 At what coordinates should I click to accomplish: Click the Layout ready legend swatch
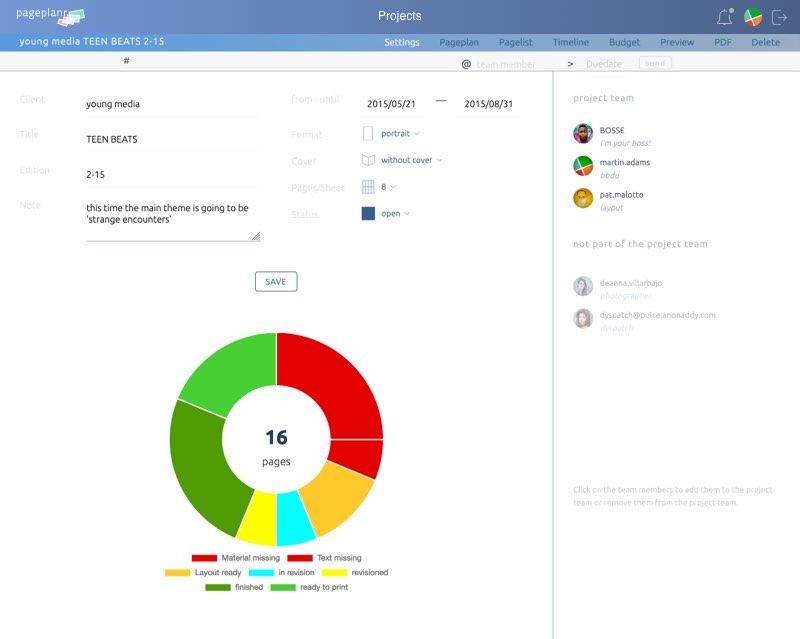click(x=178, y=573)
